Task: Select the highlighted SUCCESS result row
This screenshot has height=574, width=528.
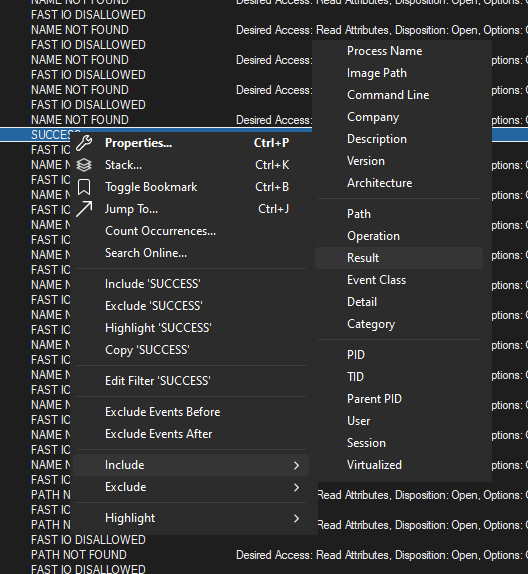Action: (x=264, y=135)
